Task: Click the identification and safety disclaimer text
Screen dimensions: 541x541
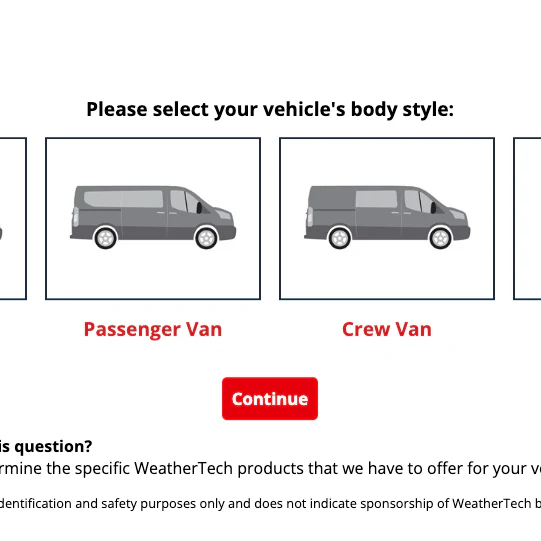Action: [x=270, y=504]
